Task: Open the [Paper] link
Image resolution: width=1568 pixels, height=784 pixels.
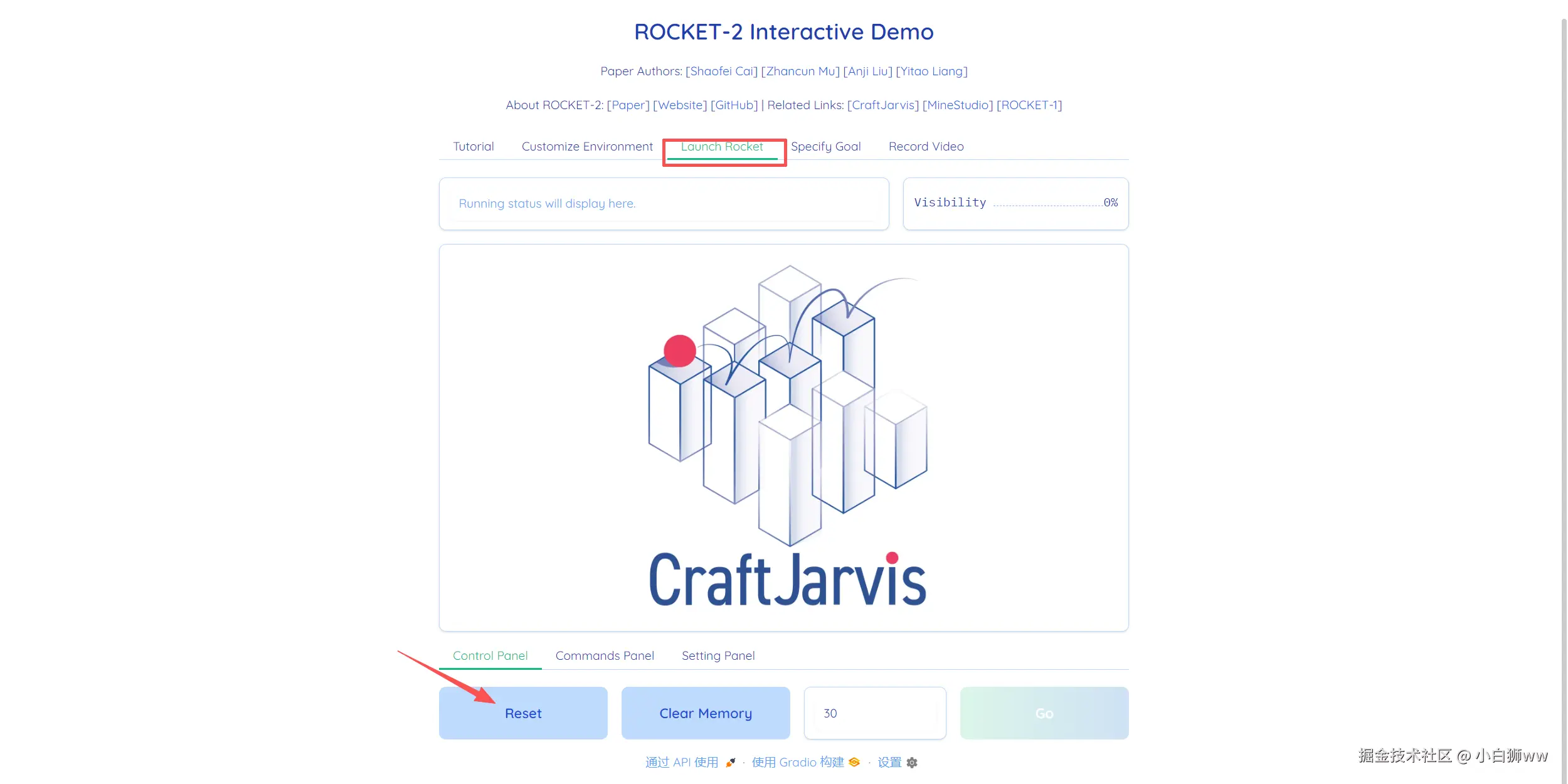Action: [628, 105]
